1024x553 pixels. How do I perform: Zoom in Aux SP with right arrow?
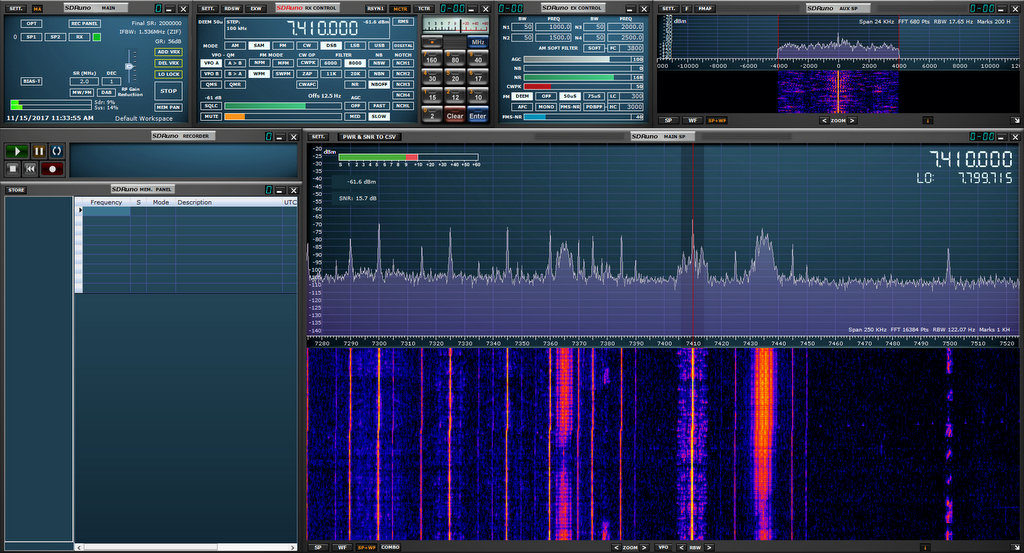pos(852,120)
